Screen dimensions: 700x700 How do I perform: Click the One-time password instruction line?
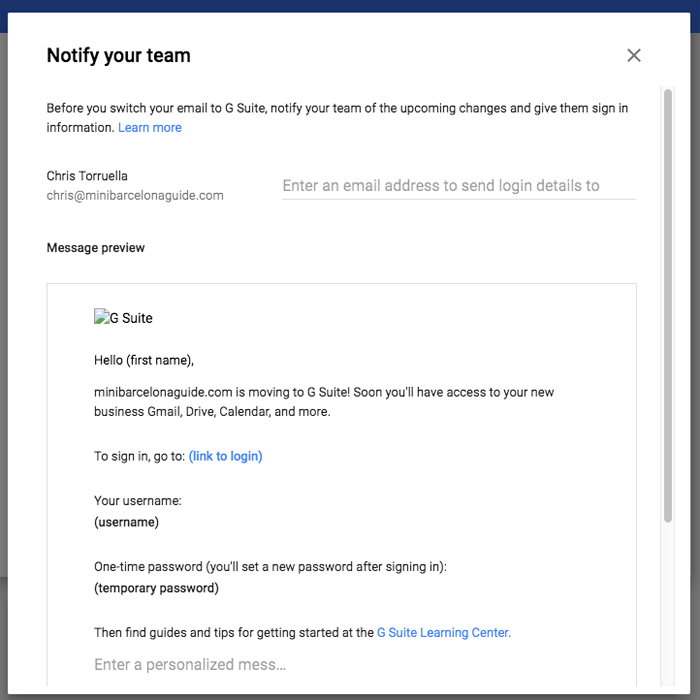[270, 566]
